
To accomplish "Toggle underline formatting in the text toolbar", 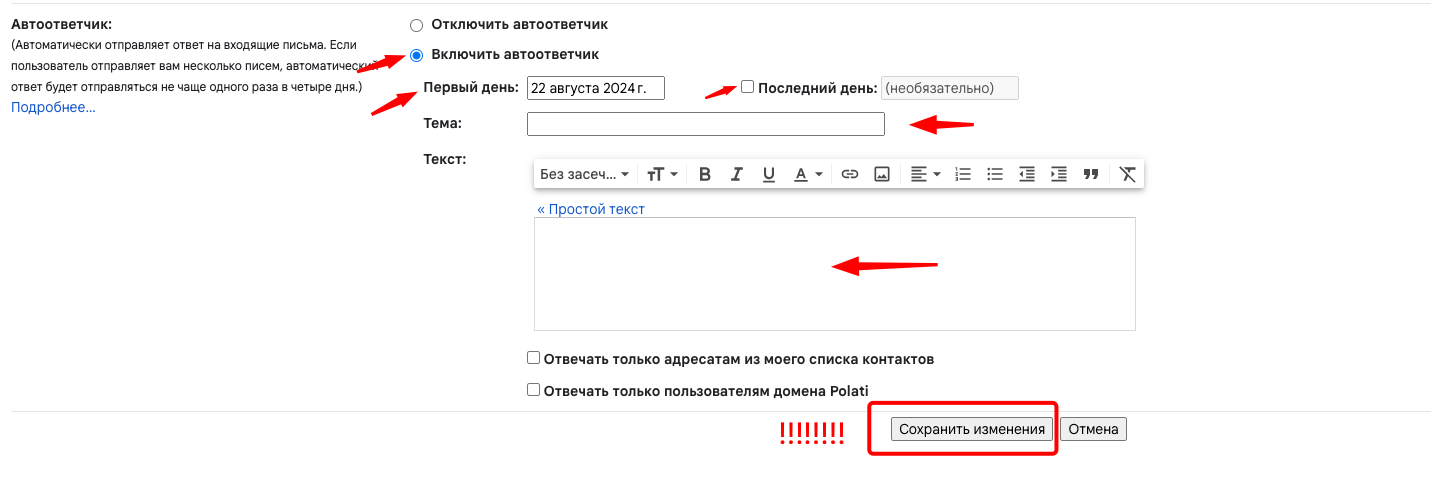I will pos(769,174).
